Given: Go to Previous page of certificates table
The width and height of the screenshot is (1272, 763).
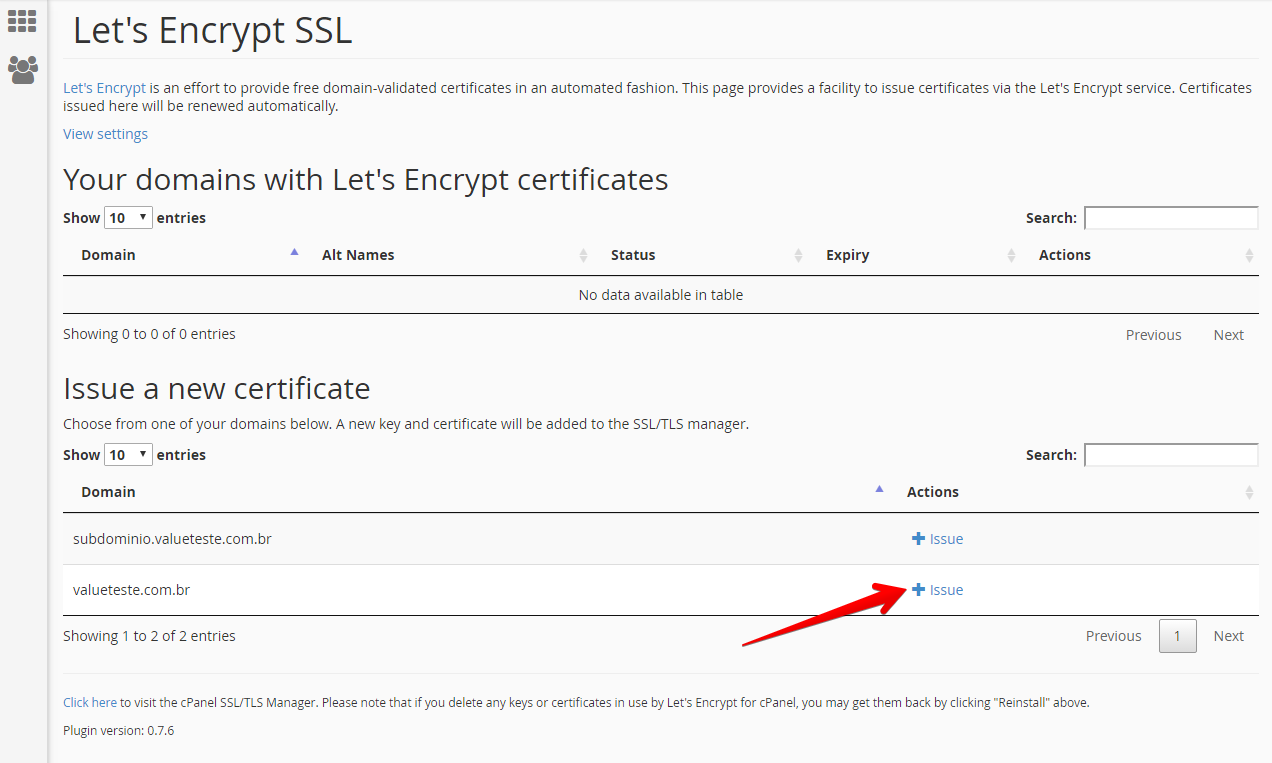Looking at the screenshot, I should point(1153,335).
